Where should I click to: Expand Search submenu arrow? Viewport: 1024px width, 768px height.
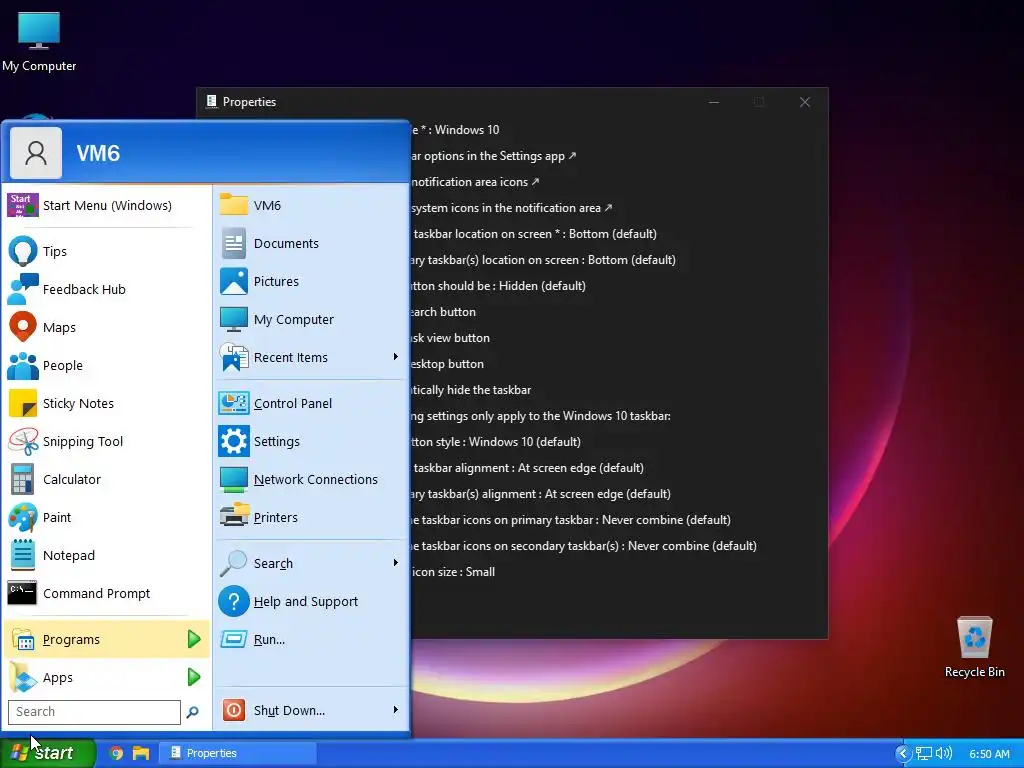coord(395,563)
